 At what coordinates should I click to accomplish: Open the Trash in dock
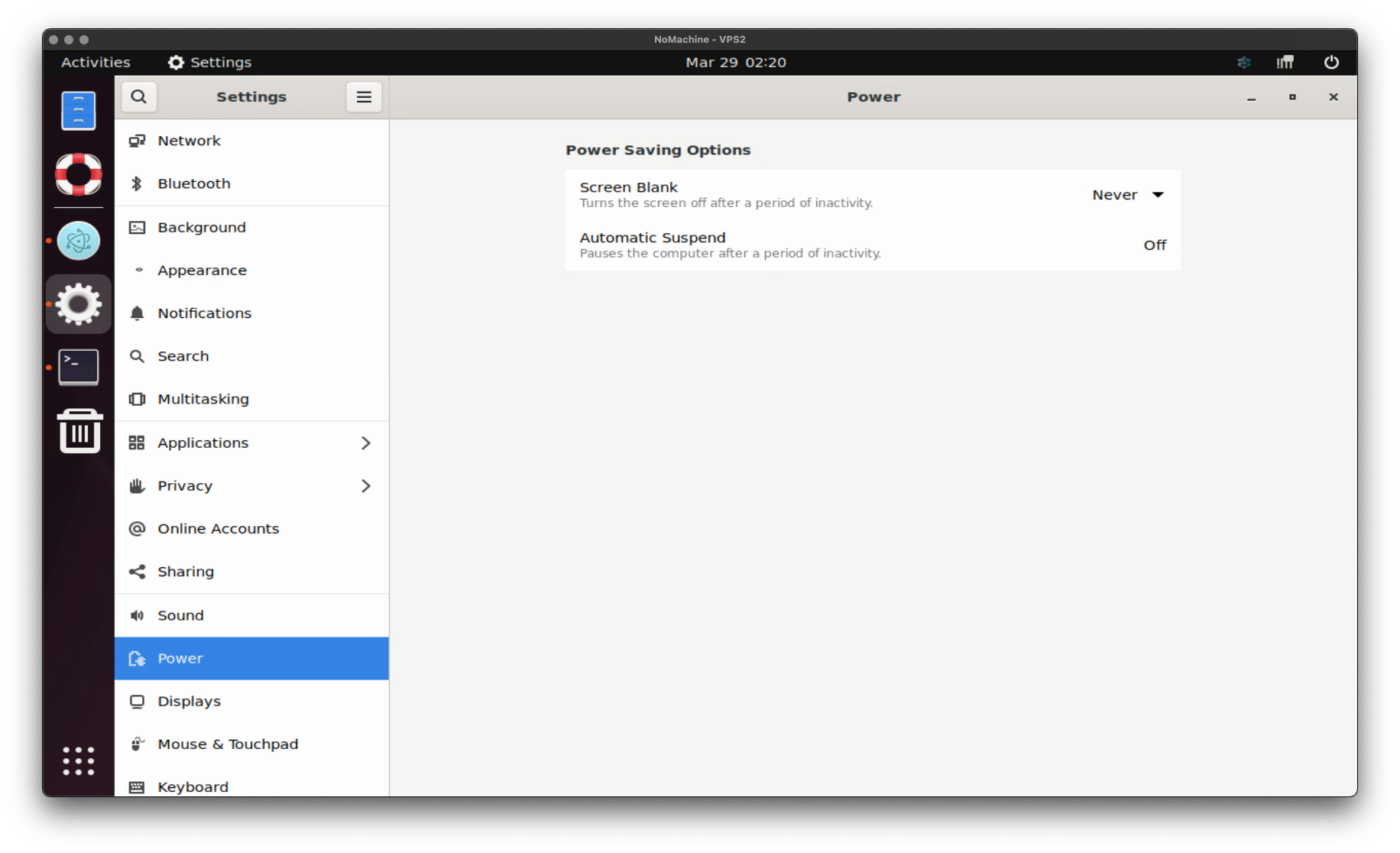pos(79,431)
